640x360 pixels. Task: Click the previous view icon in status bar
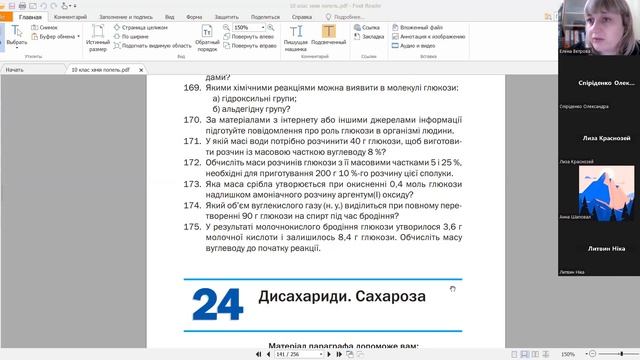point(350,354)
